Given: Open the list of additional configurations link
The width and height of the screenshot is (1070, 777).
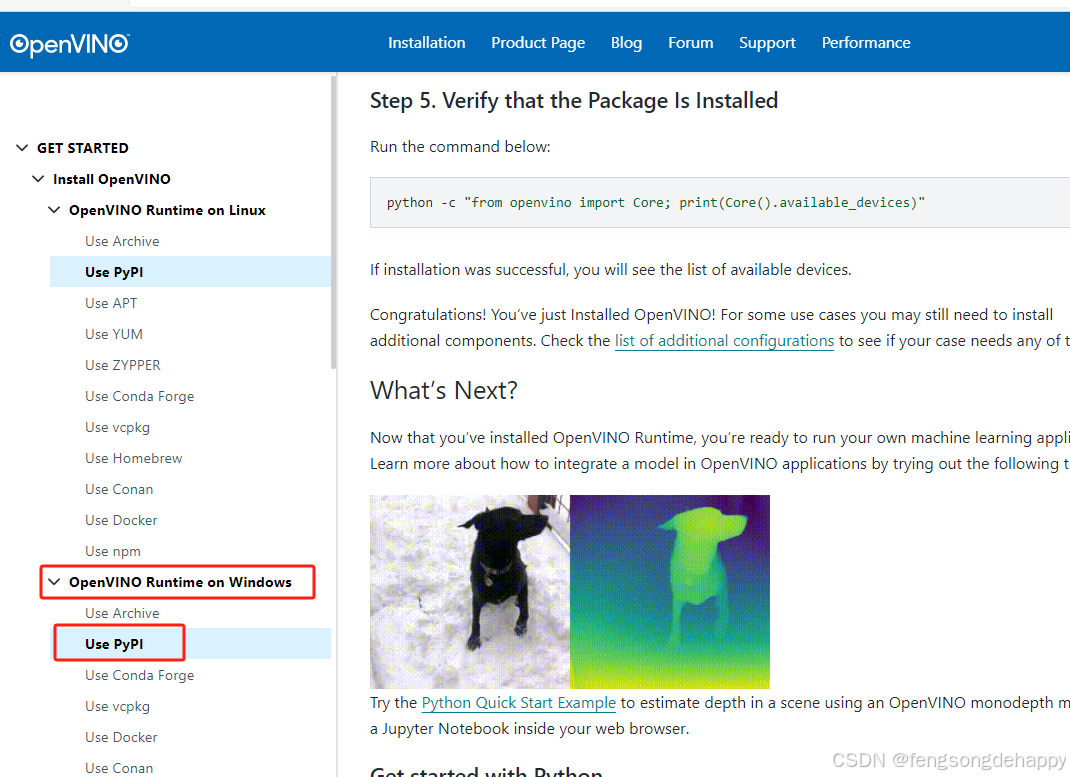Looking at the screenshot, I should point(724,340).
